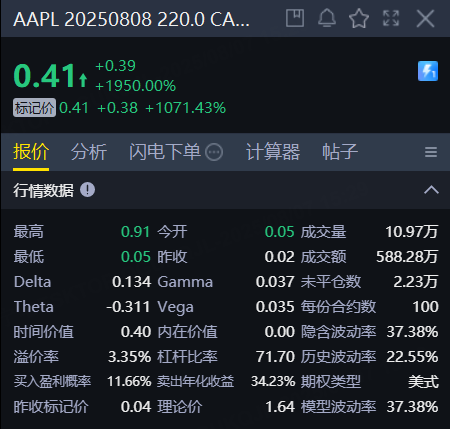Click the 隐含波动率 value 37.38%
This screenshot has width=450, height=429.
pos(412,332)
